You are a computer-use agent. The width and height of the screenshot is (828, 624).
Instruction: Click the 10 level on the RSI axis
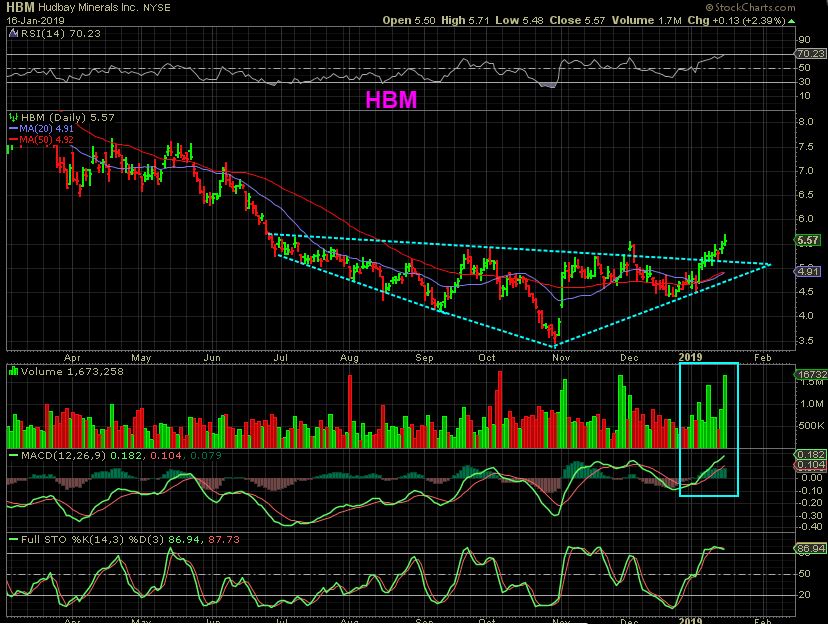tap(804, 96)
